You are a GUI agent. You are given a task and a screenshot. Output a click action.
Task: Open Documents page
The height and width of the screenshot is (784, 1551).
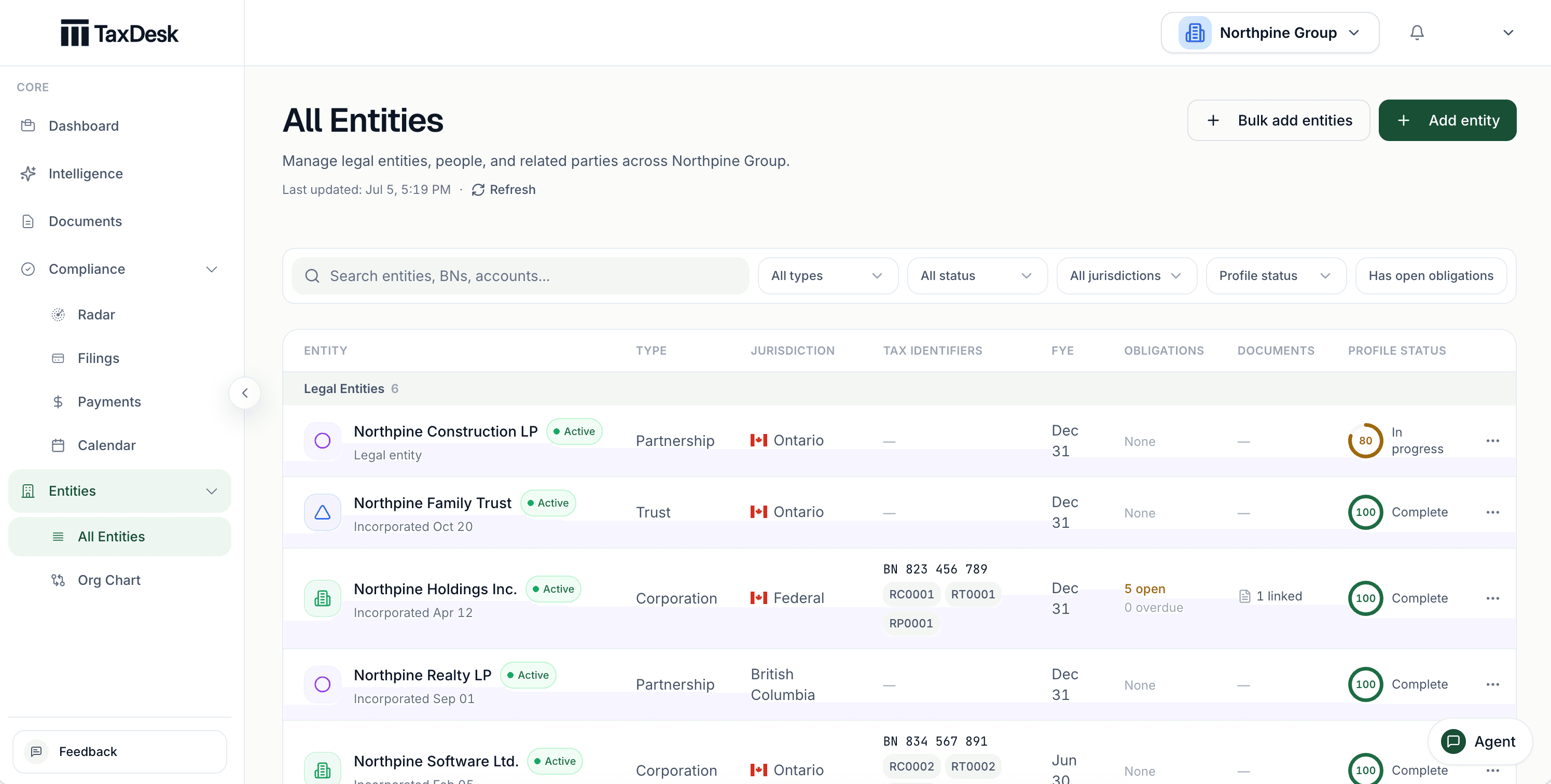pos(120,221)
